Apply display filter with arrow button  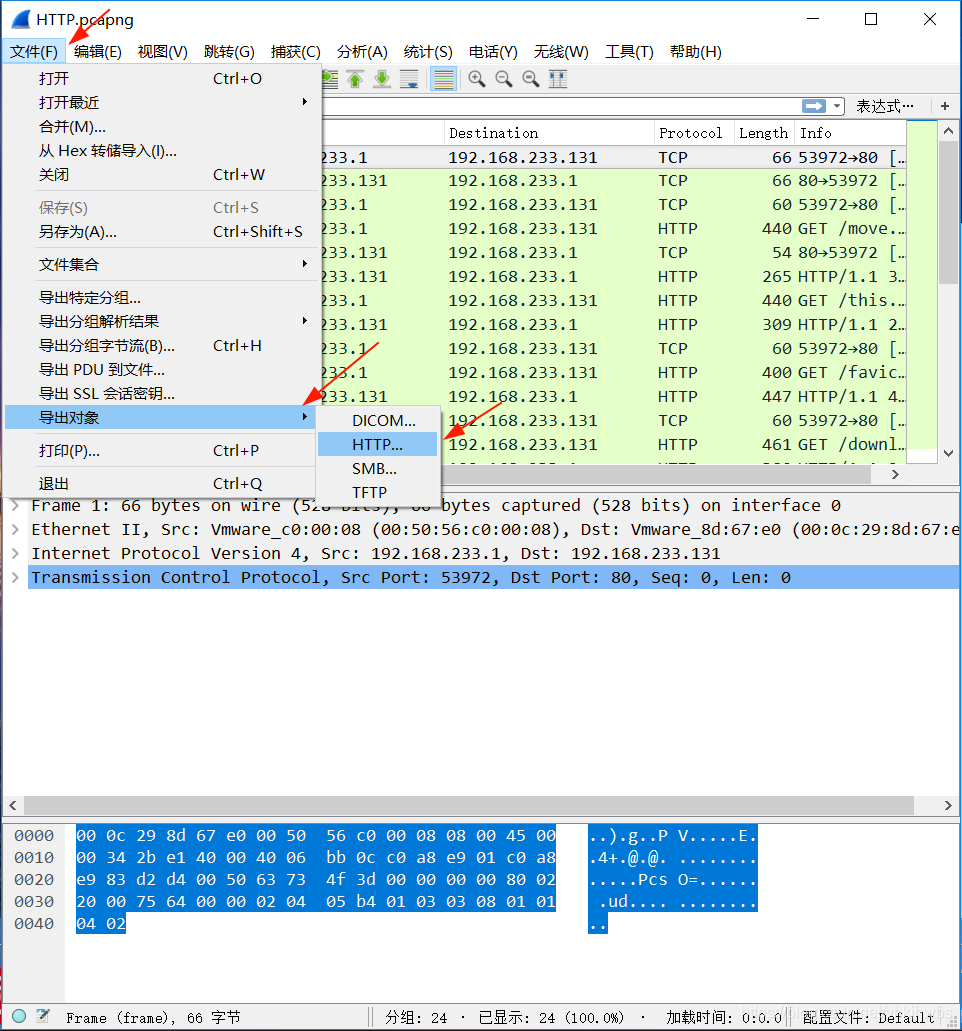pyautogui.click(x=814, y=106)
